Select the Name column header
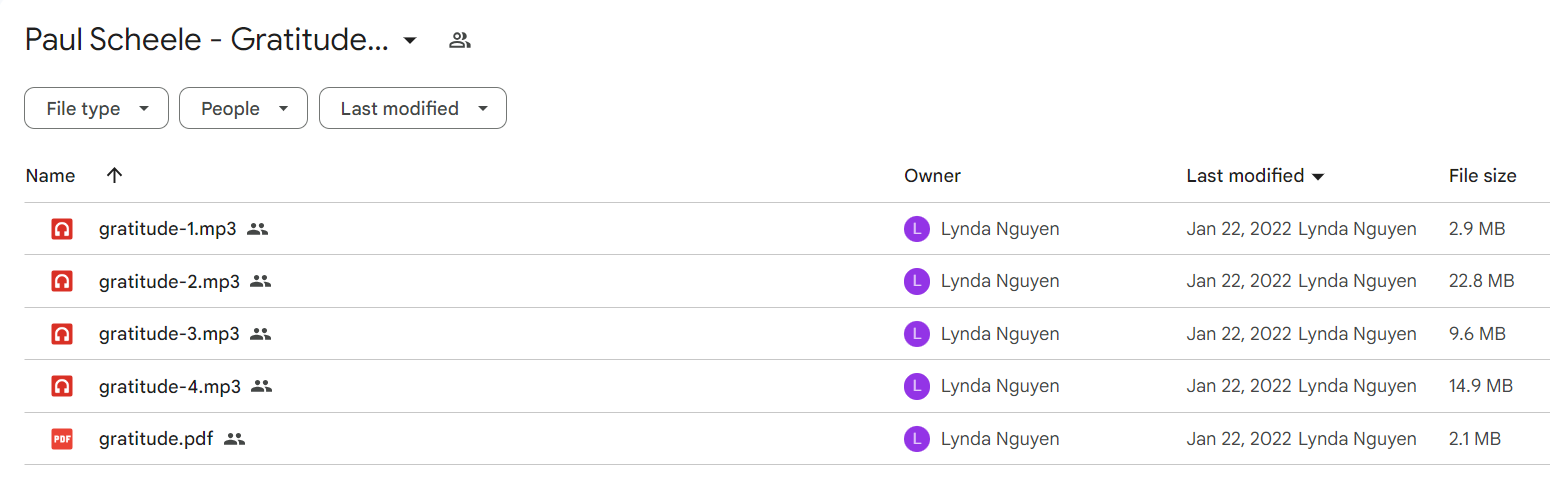Viewport: 1550px width, 500px height. pyautogui.click(x=50, y=176)
